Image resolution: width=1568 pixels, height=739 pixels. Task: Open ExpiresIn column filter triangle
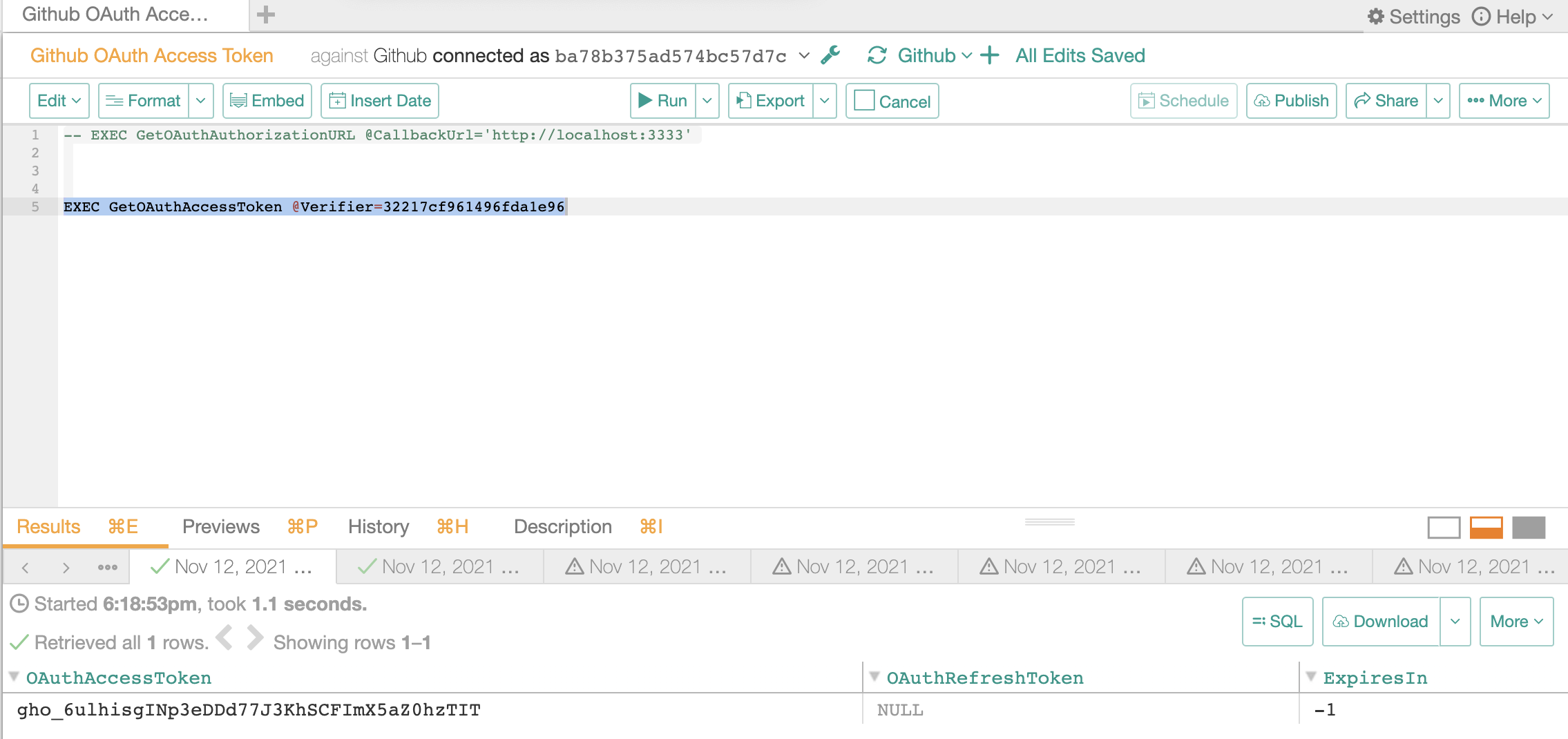click(x=1310, y=677)
